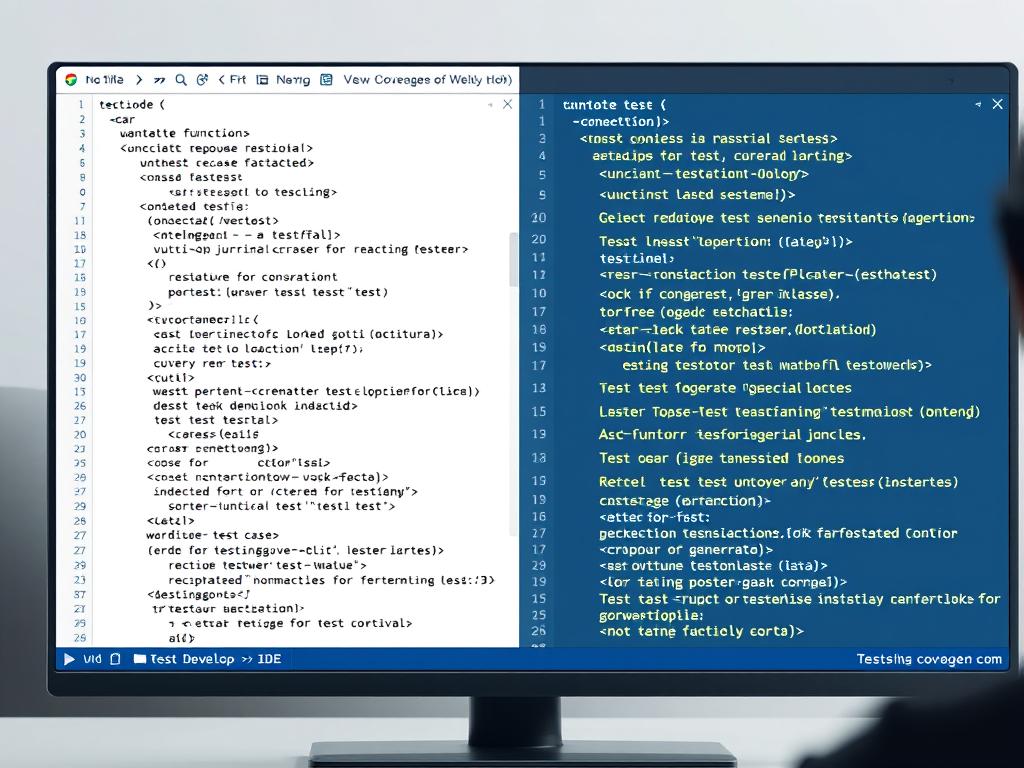Screen dimensions: 1024x768
Task: Click 'Lester Topse-fest' line in right pane
Action: click(x=790, y=411)
